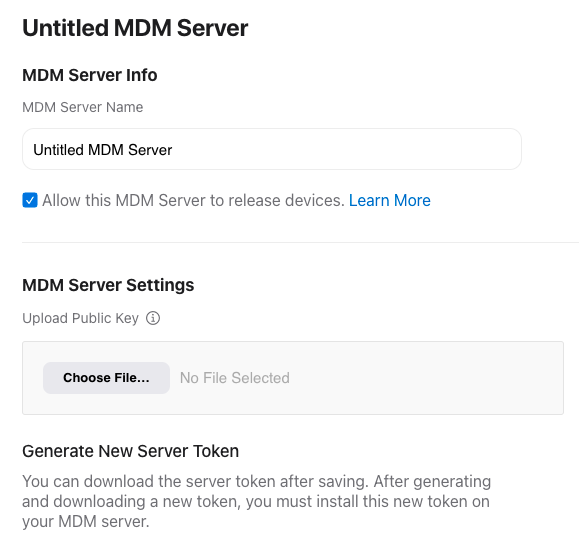Screen dimensions: 579x548
Task: Click into the MDM Server Name field
Action: click(x=272, y=149)
